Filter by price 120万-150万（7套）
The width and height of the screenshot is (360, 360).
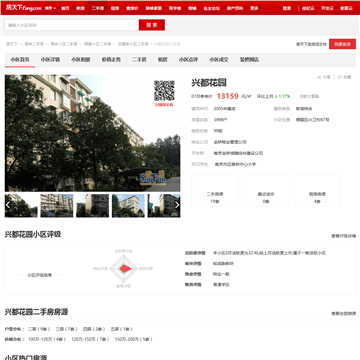tap(90, 339)
